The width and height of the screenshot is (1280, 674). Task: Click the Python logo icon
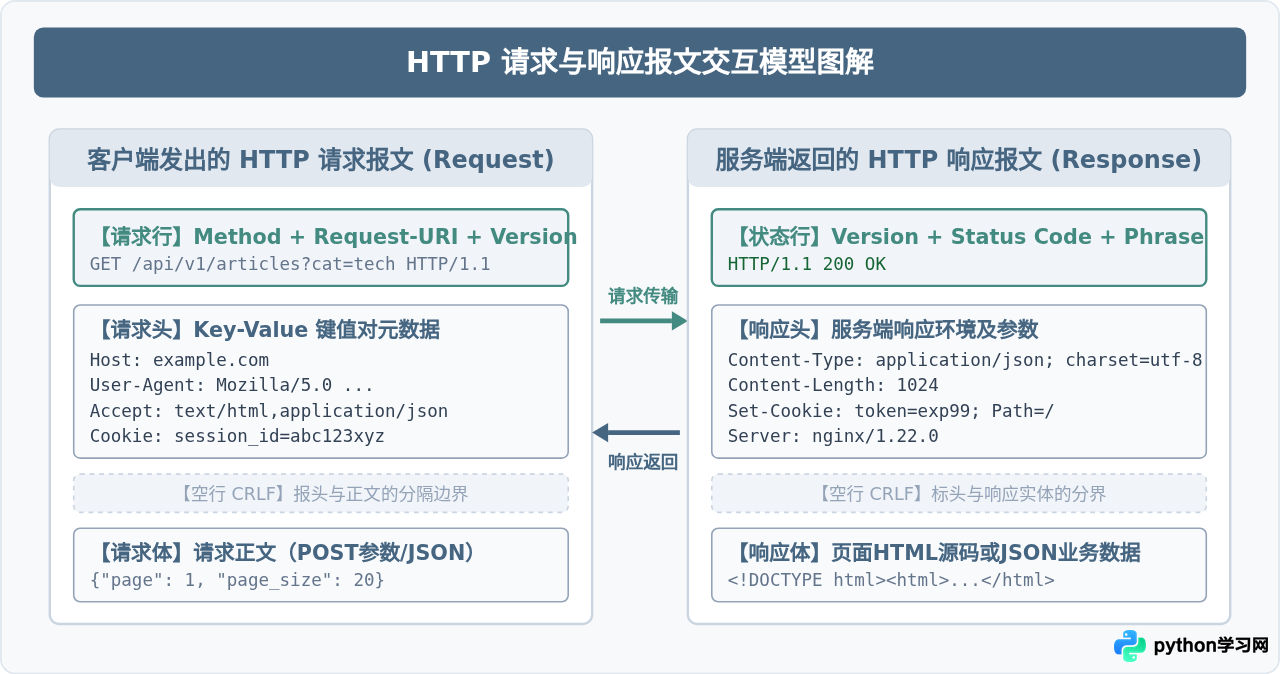[x=1130, y=646]
